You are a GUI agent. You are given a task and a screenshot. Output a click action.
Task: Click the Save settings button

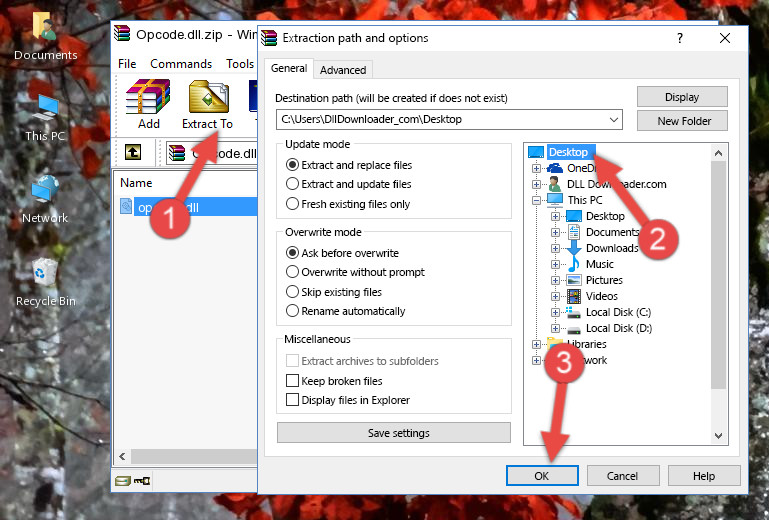(x=394, y=433)
